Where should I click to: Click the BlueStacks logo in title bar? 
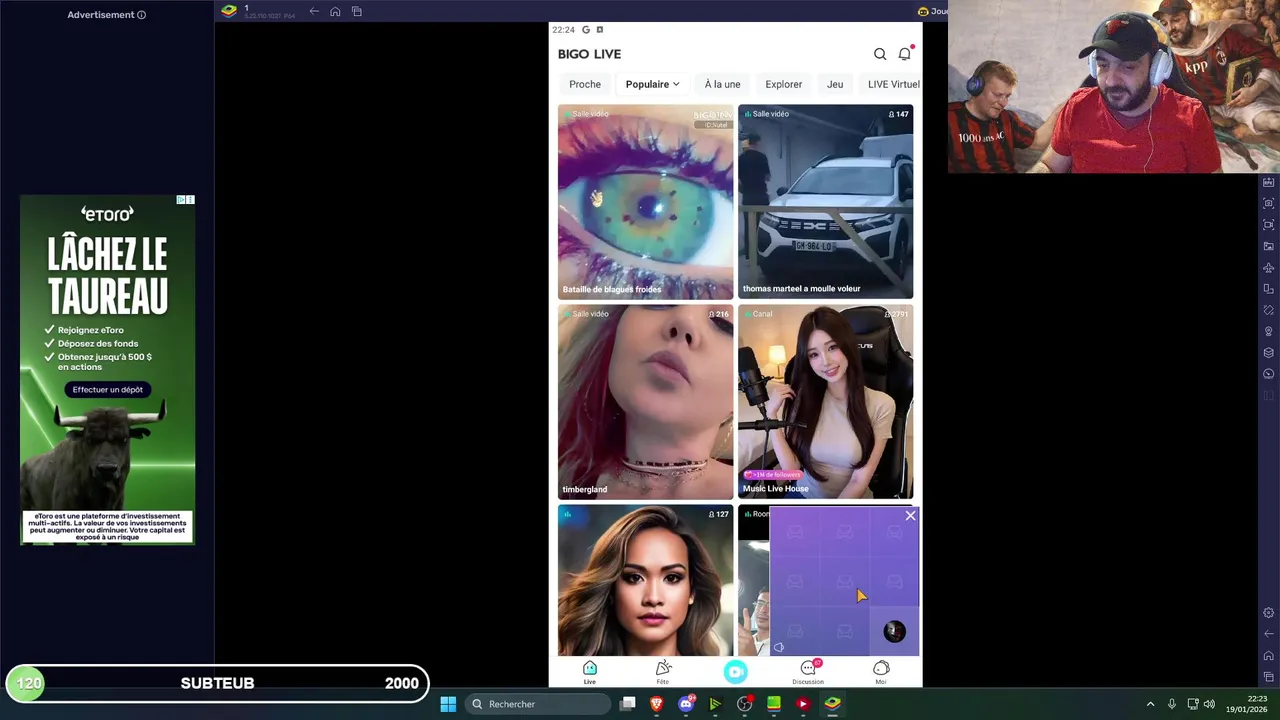229,11
